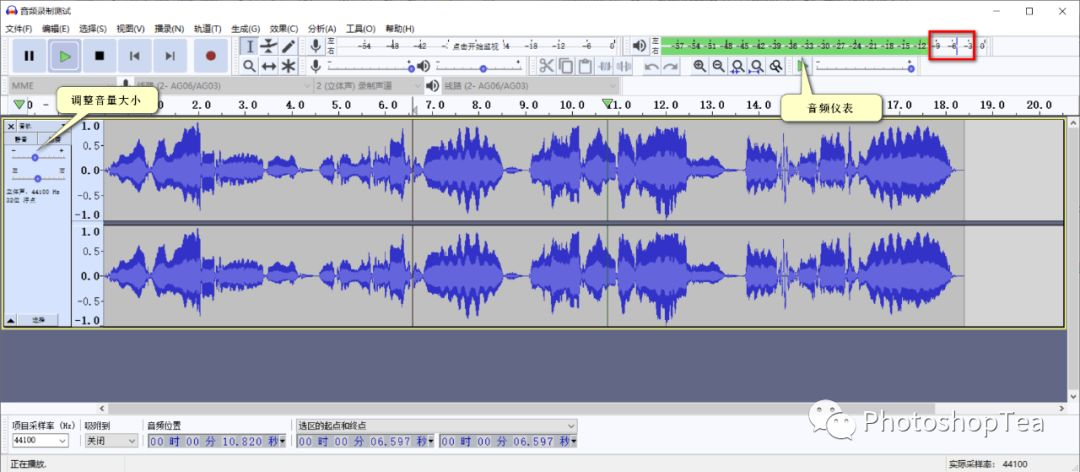Stop playback with the Stop button
The image size is (1080, 472).
100,57
